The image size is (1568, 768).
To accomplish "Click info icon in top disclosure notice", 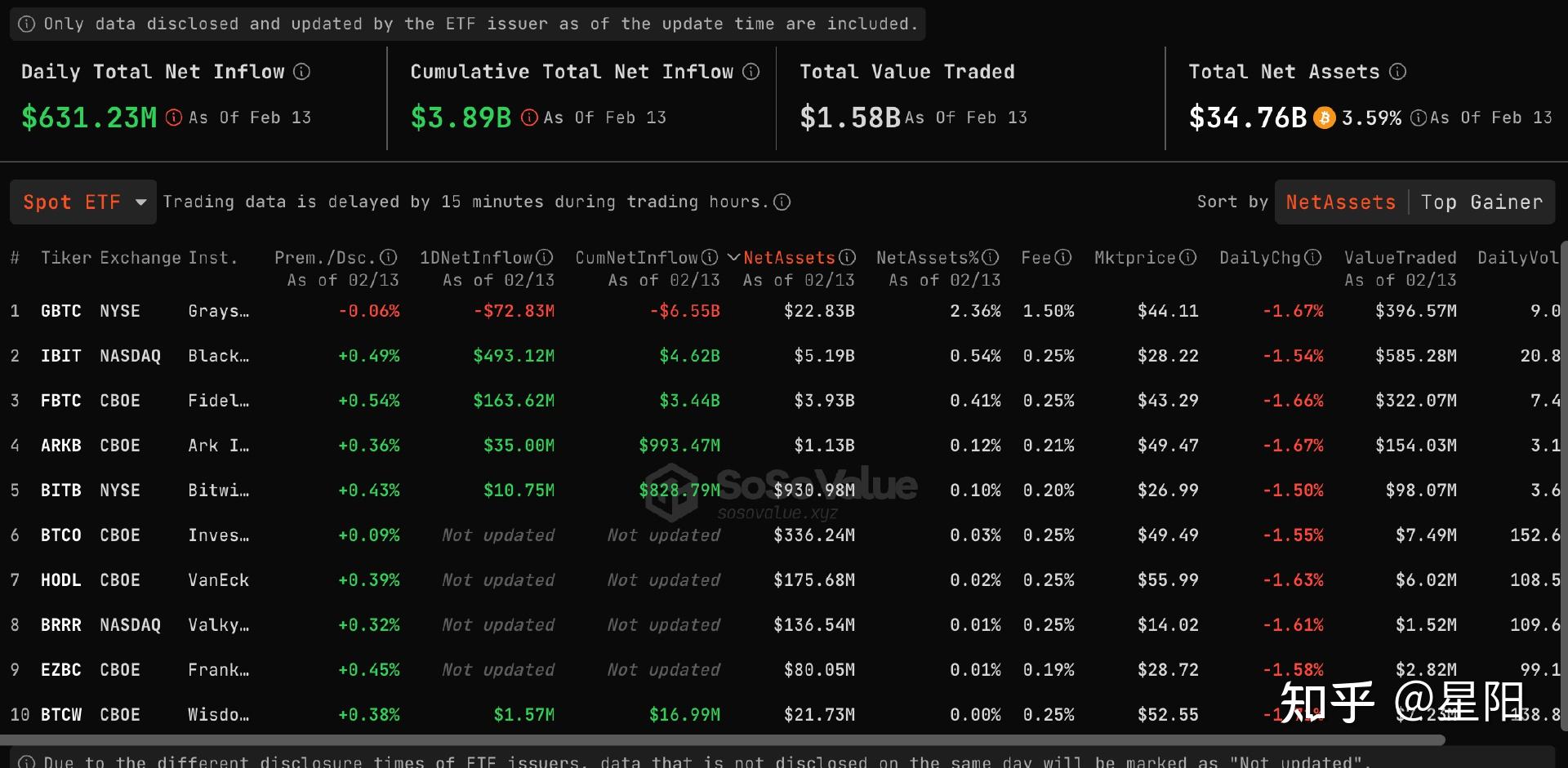I will (26, 24).
